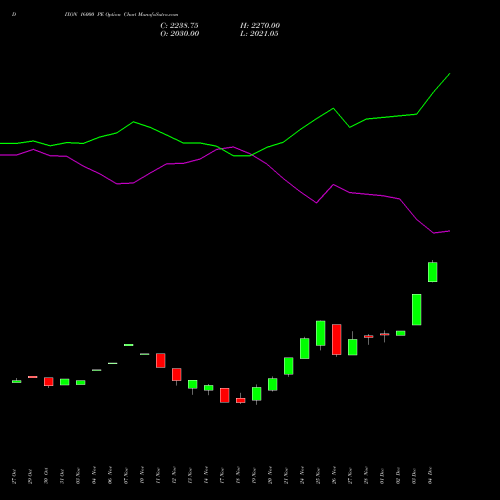Click the 27 Nov date label

click(x=350, y=476)
